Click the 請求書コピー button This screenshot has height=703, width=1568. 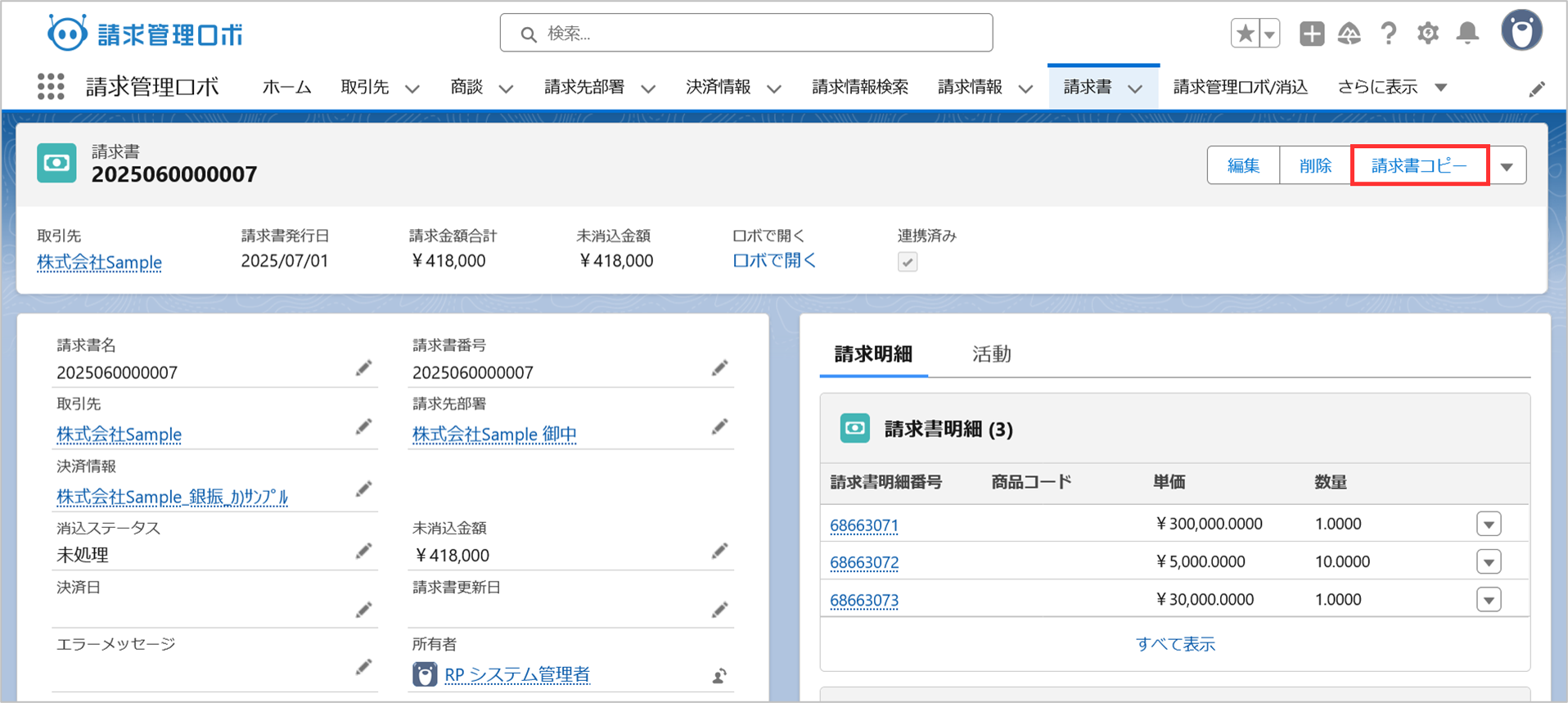pyautogui.click(x=1419, y=166)
